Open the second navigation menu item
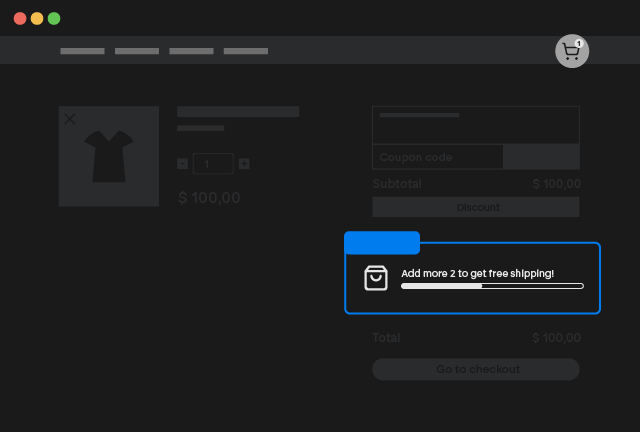This screenshot has width=640, height=432. click(x=137, y=51)
